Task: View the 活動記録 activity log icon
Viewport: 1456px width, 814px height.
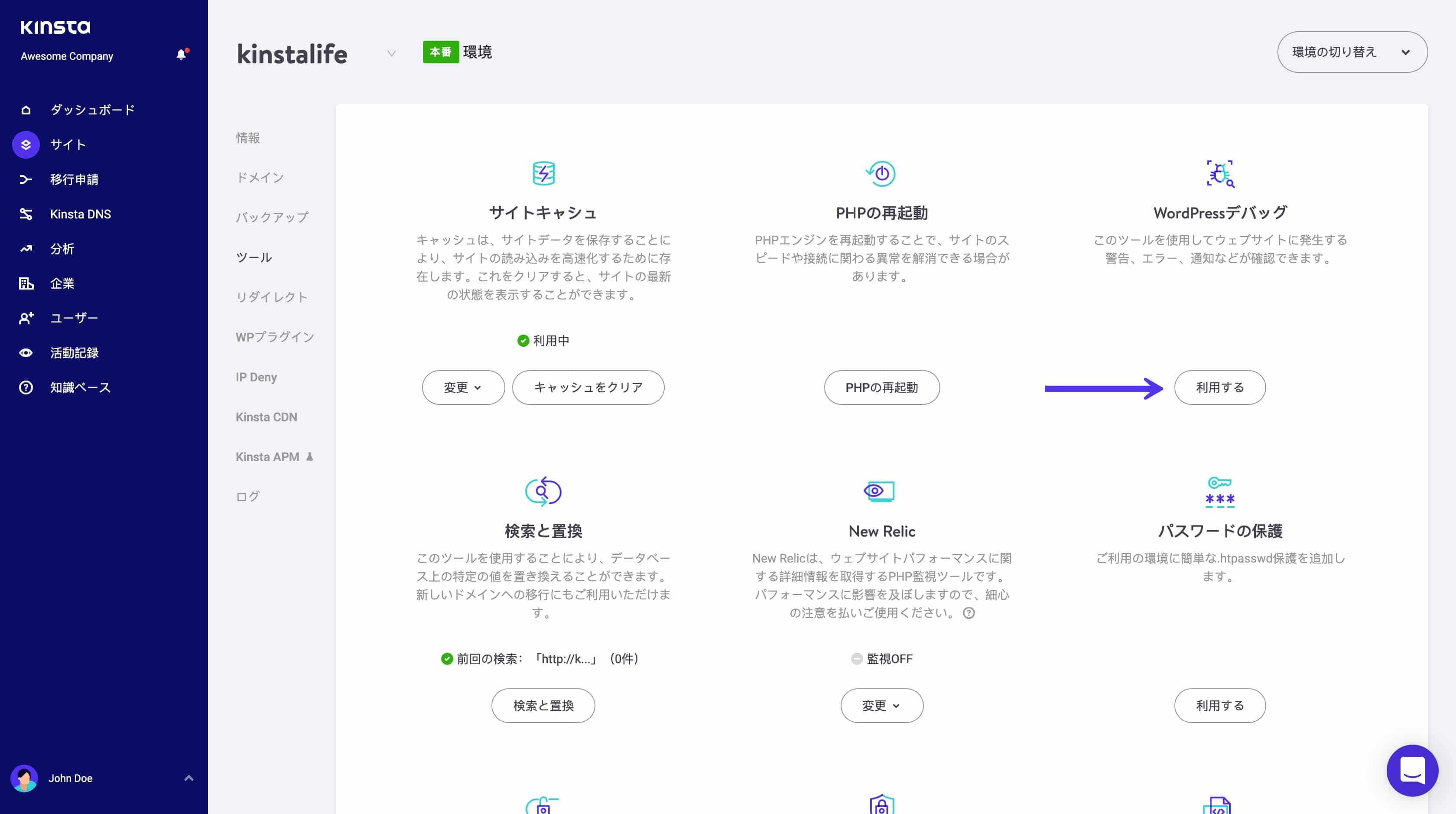Action: pos(26,353)
